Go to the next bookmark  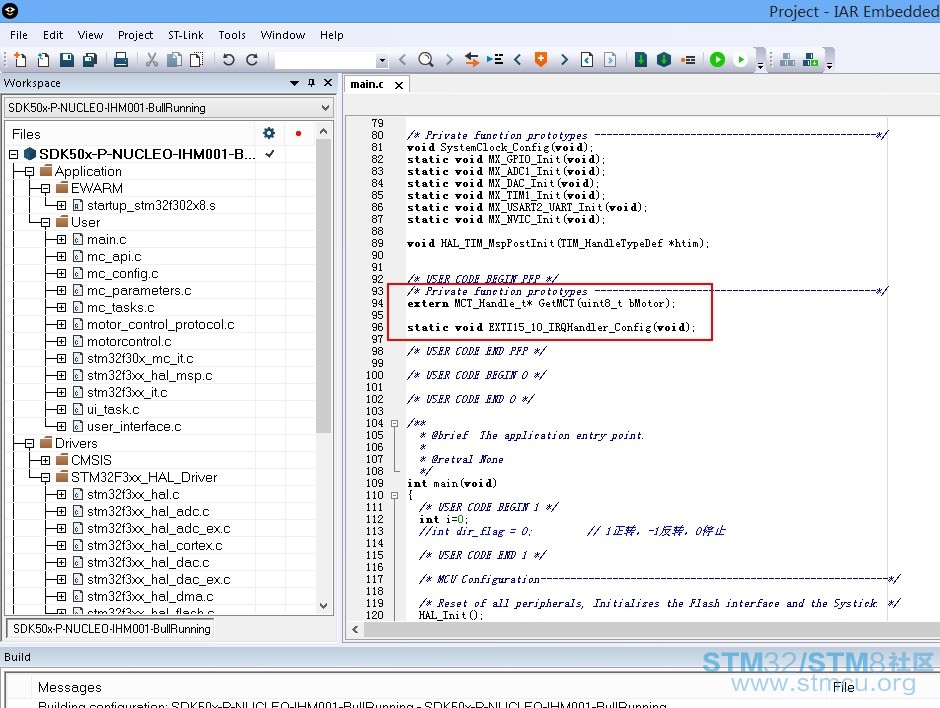click(x=564, y=59)
